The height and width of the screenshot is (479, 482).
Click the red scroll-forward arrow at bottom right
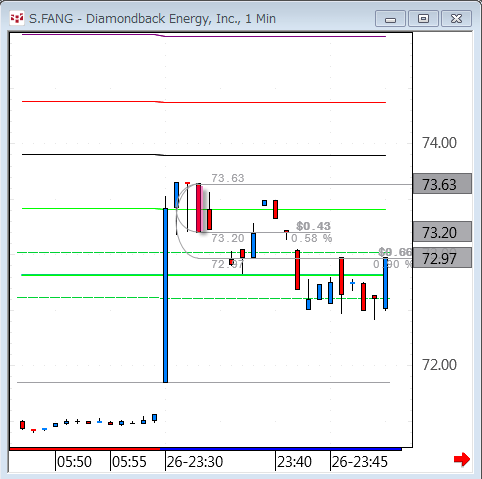(x=462, y=460)
